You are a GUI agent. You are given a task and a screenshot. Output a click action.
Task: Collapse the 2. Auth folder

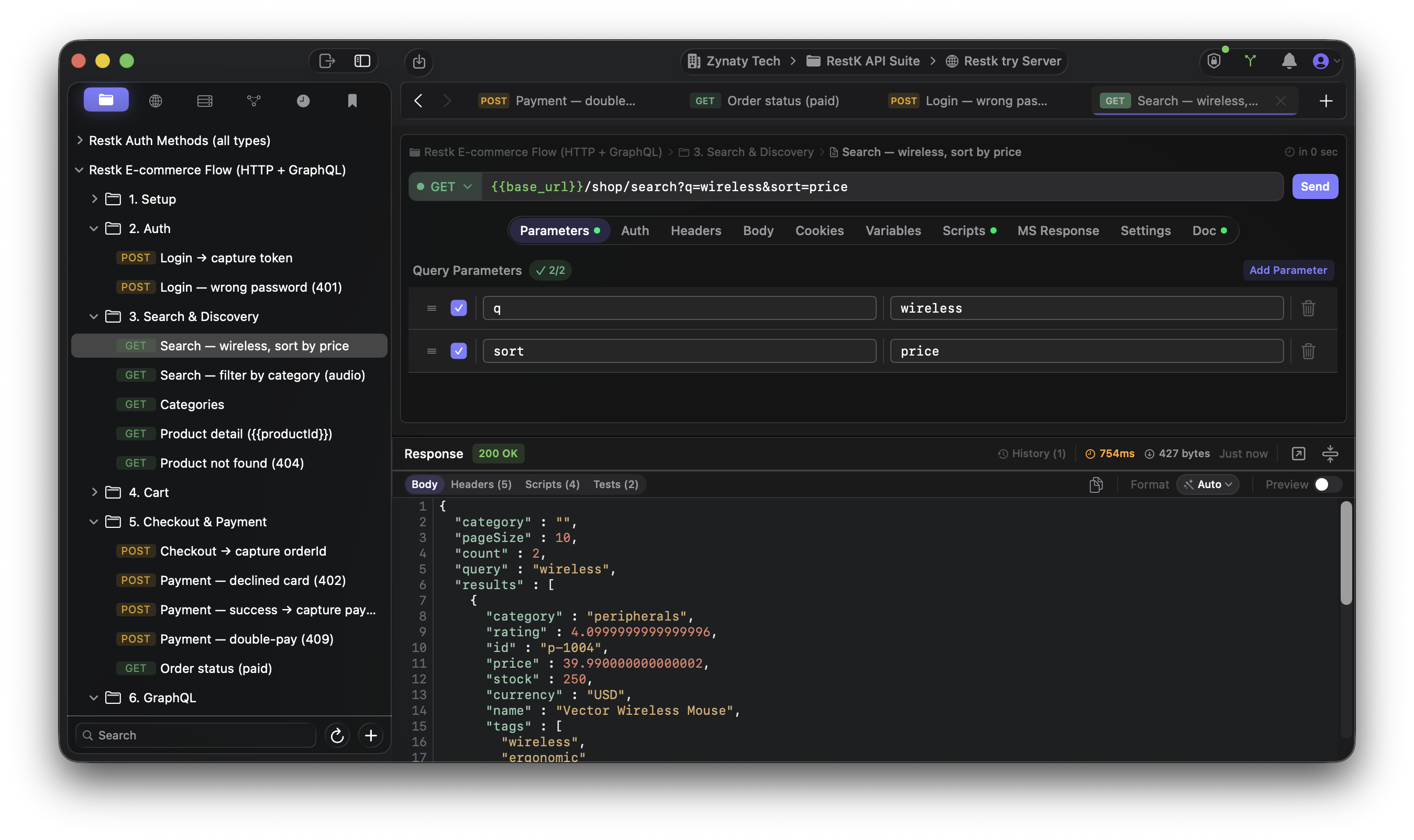[x=94, y=228]
